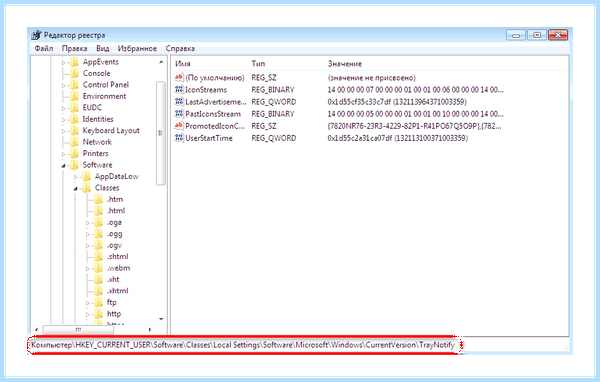Click the EUDC folder icon
The height and width of the screenshot is (382, 600).
(x=75, y=108)
